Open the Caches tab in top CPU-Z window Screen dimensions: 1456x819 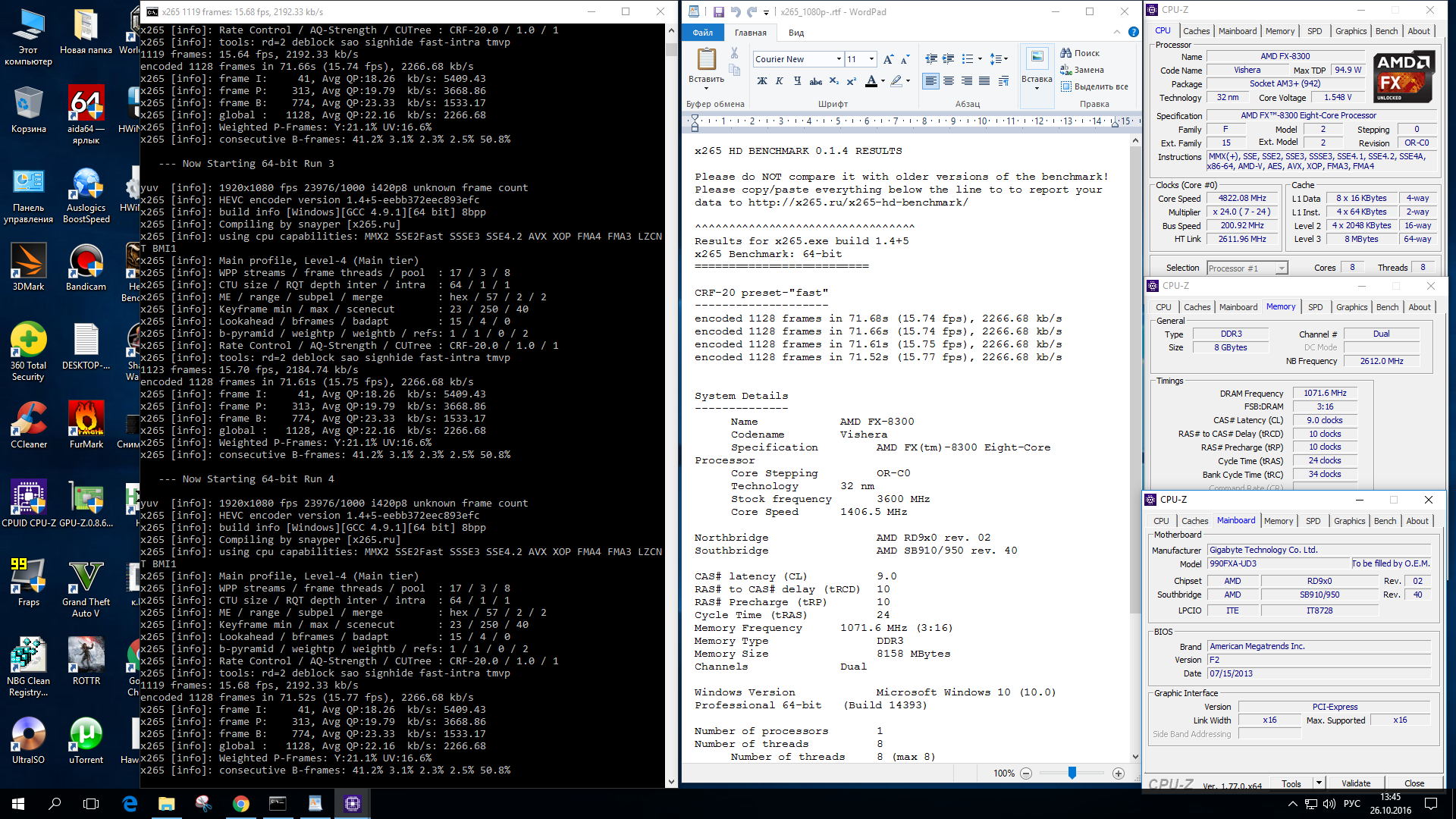[1196, 31]
